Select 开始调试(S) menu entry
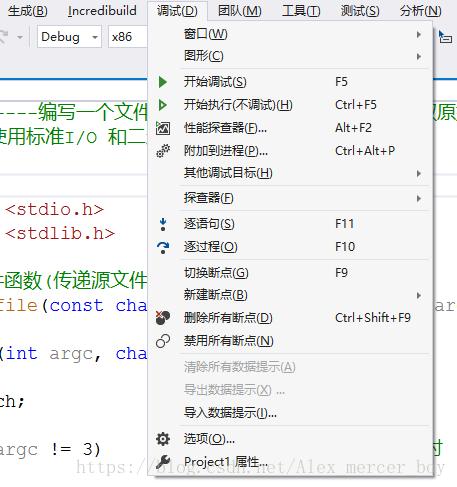The height and width of the screenshot is (487, 457). tap(290, 82)
